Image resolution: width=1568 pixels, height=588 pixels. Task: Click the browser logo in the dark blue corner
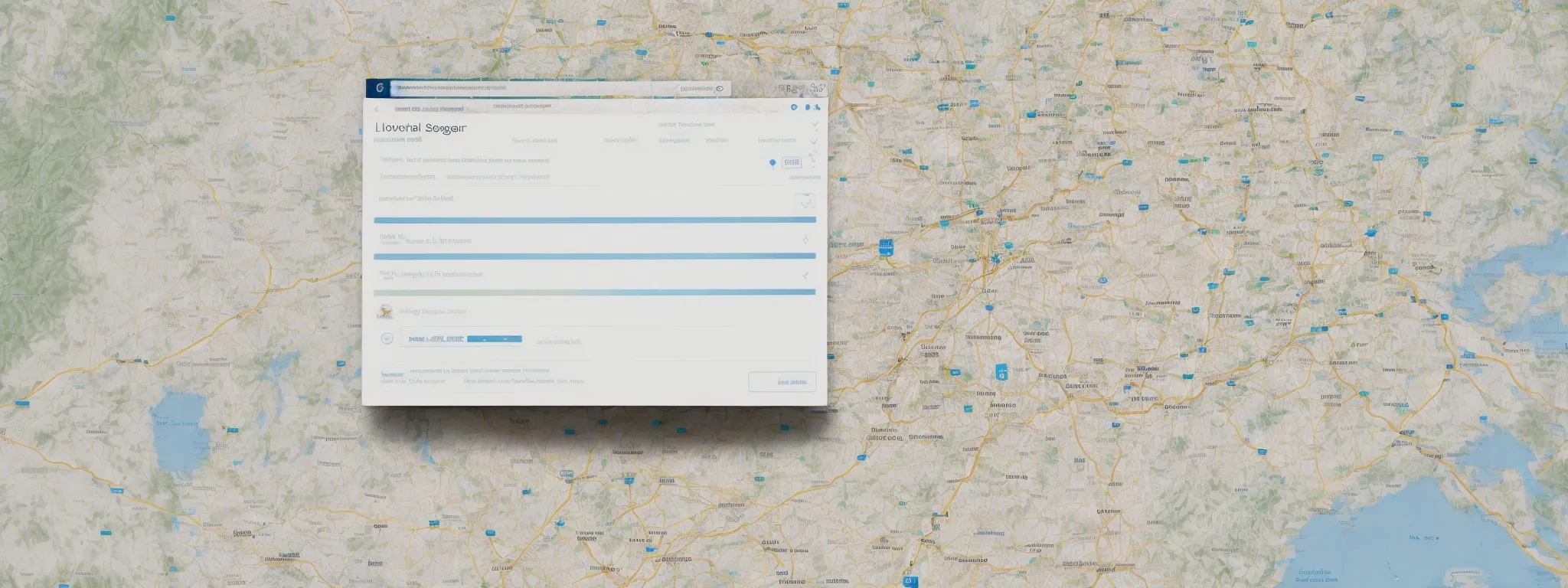380,88
